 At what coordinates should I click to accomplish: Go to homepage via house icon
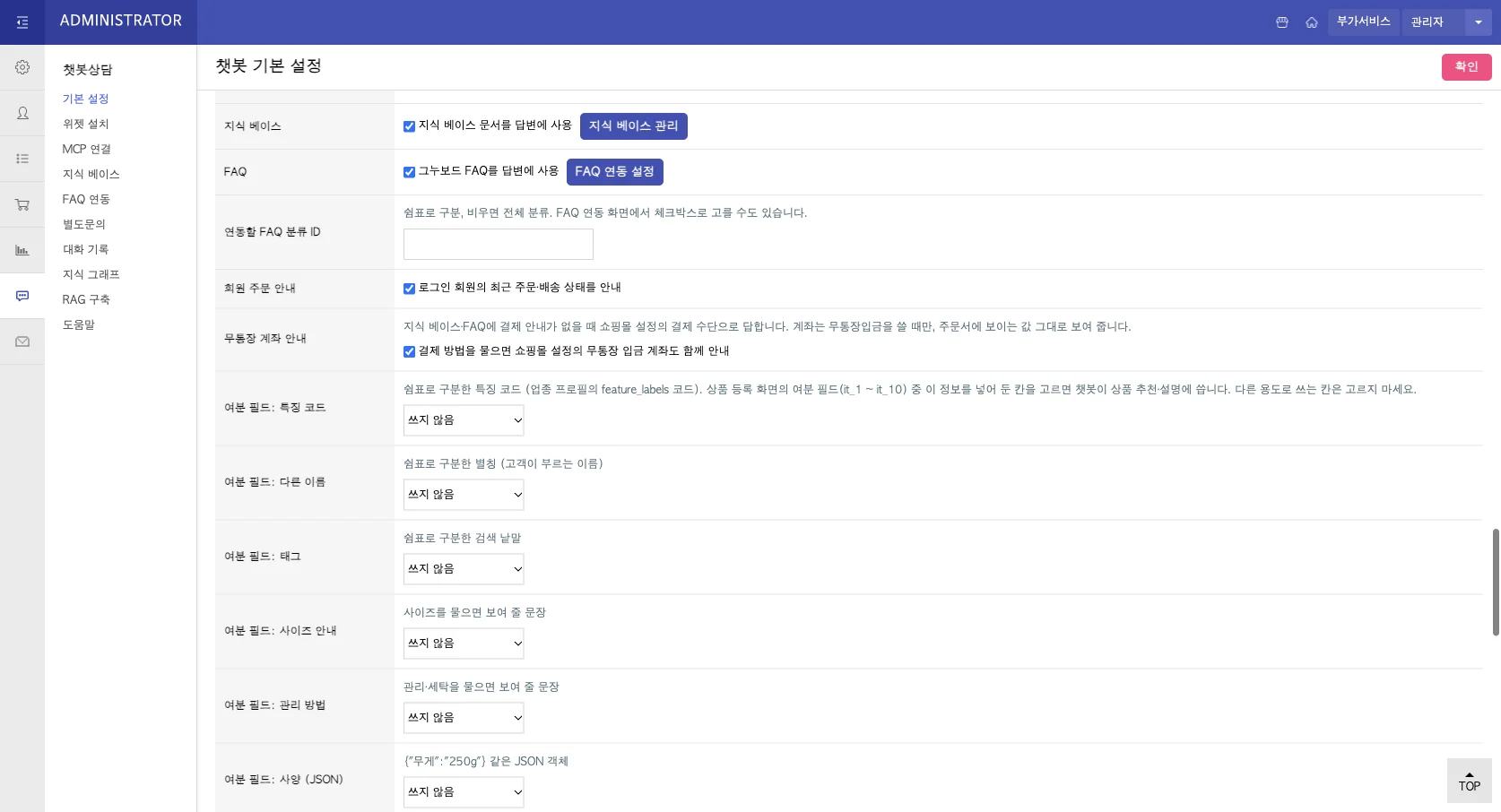(x=1312, y=22)
